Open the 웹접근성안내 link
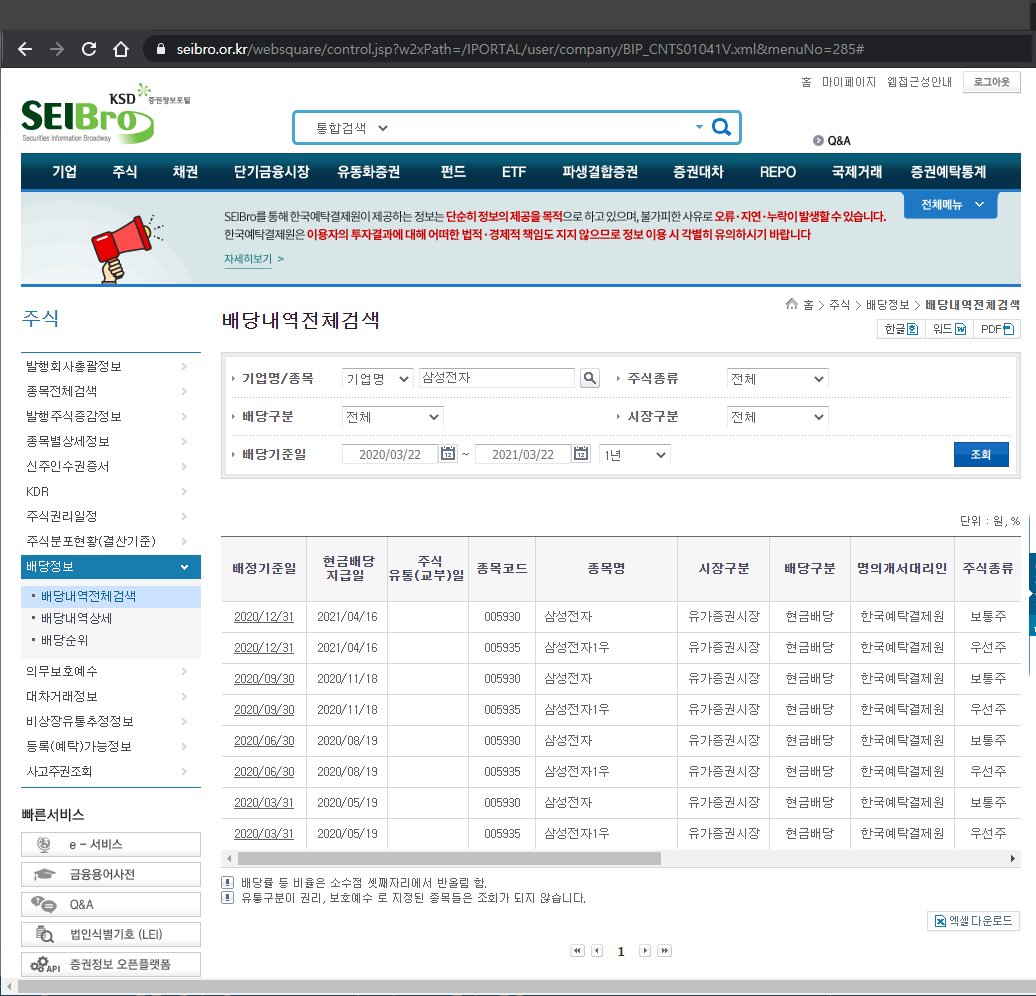 (x=920, y=82)
